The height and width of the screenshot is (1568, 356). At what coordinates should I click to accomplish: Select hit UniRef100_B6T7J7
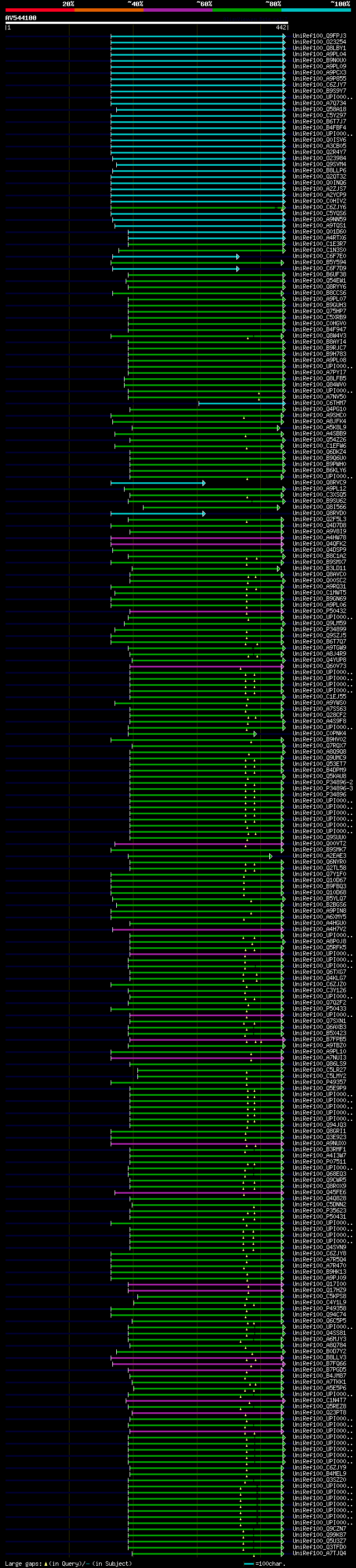pos(319,122)
